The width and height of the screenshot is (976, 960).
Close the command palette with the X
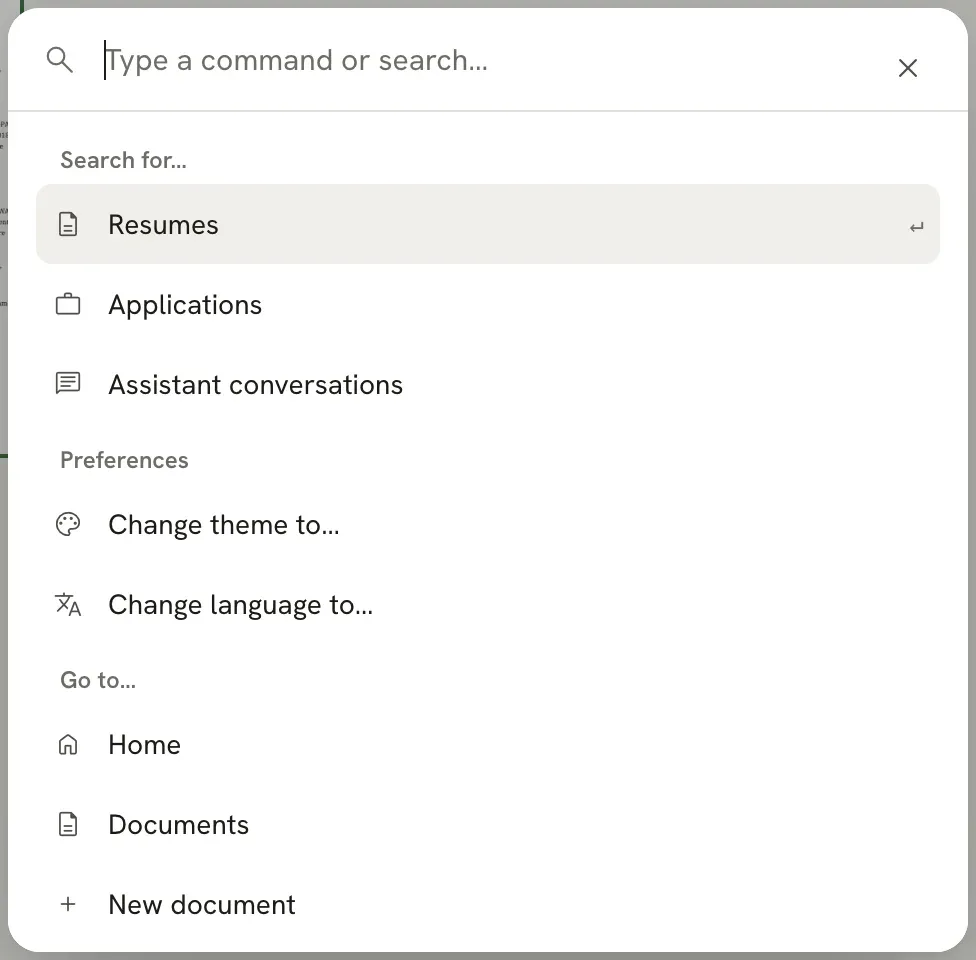pyautogui.click(x=908, y=68)
